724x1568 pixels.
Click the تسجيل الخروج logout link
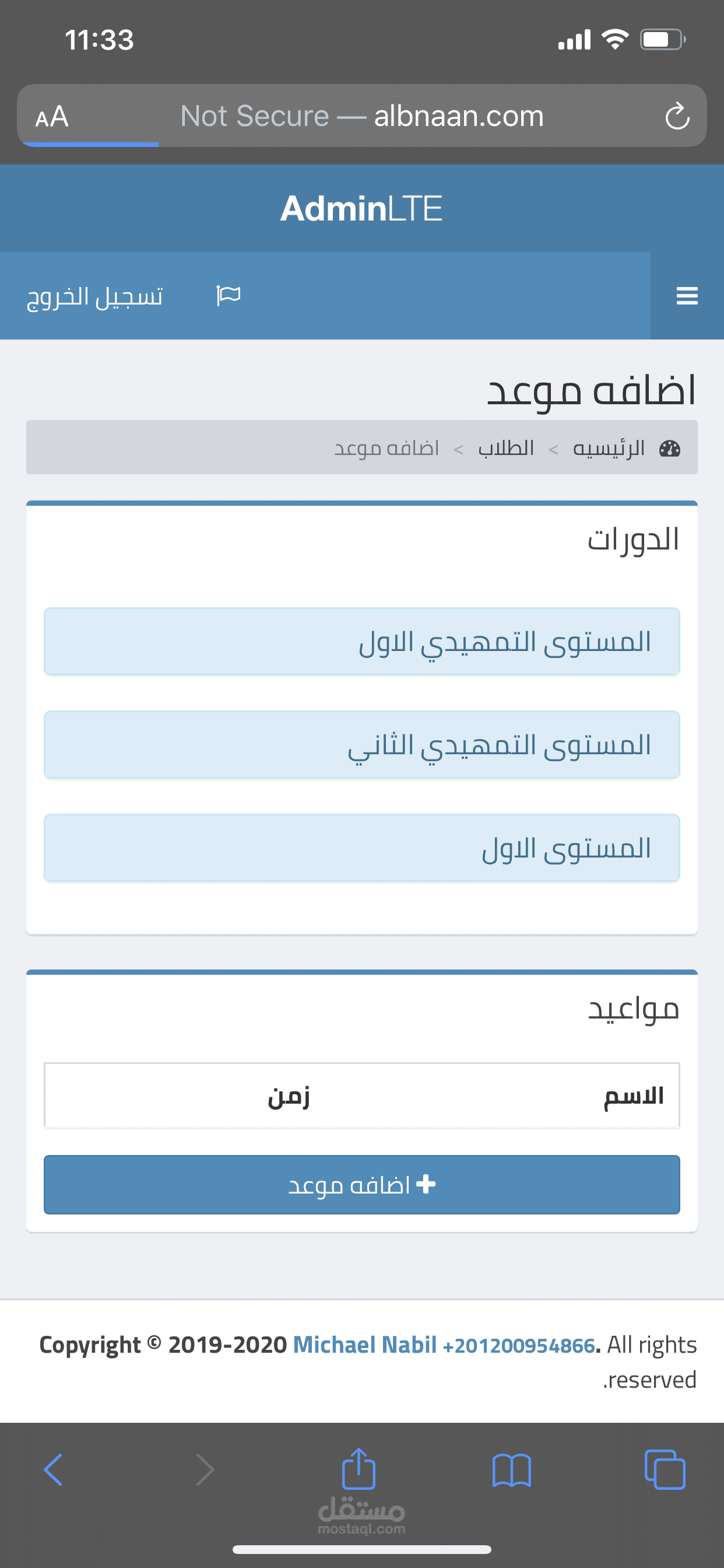(95, 296)
